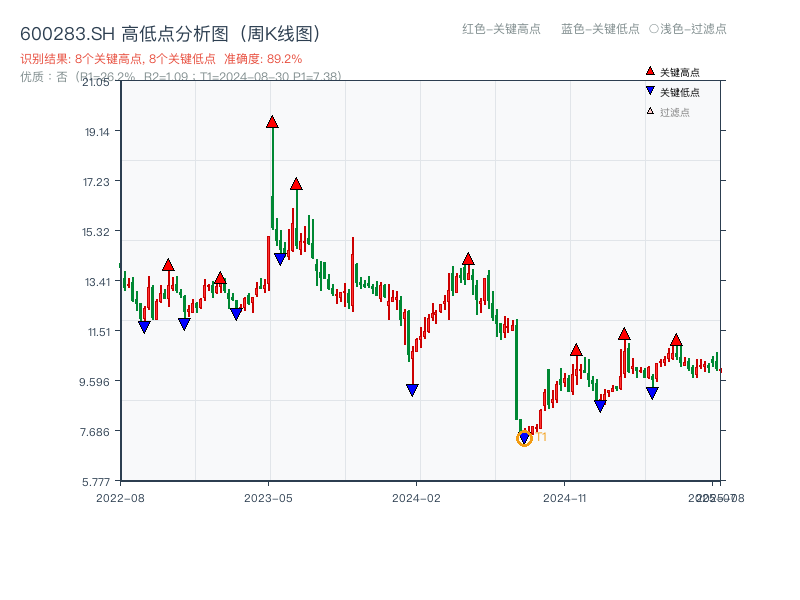Click the 关键高点 legend label

tap(680, 72)
